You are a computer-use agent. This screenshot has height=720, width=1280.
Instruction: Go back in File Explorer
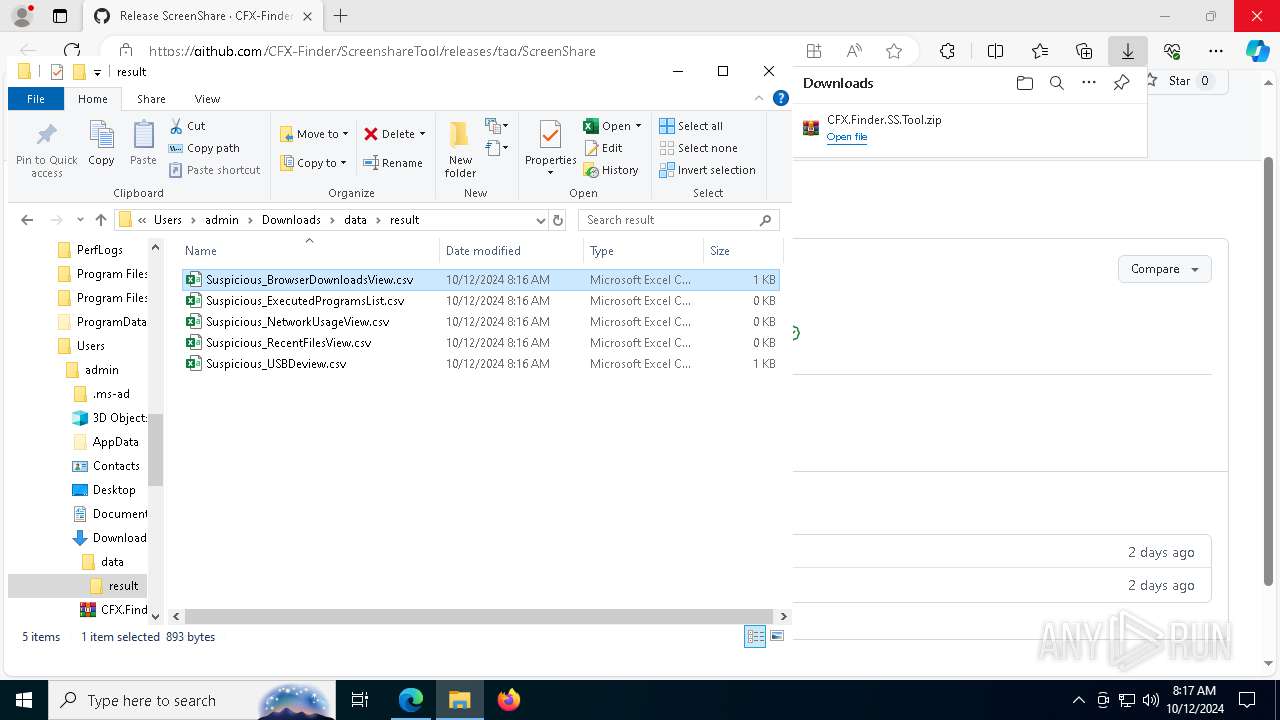(x=27, y=220)
